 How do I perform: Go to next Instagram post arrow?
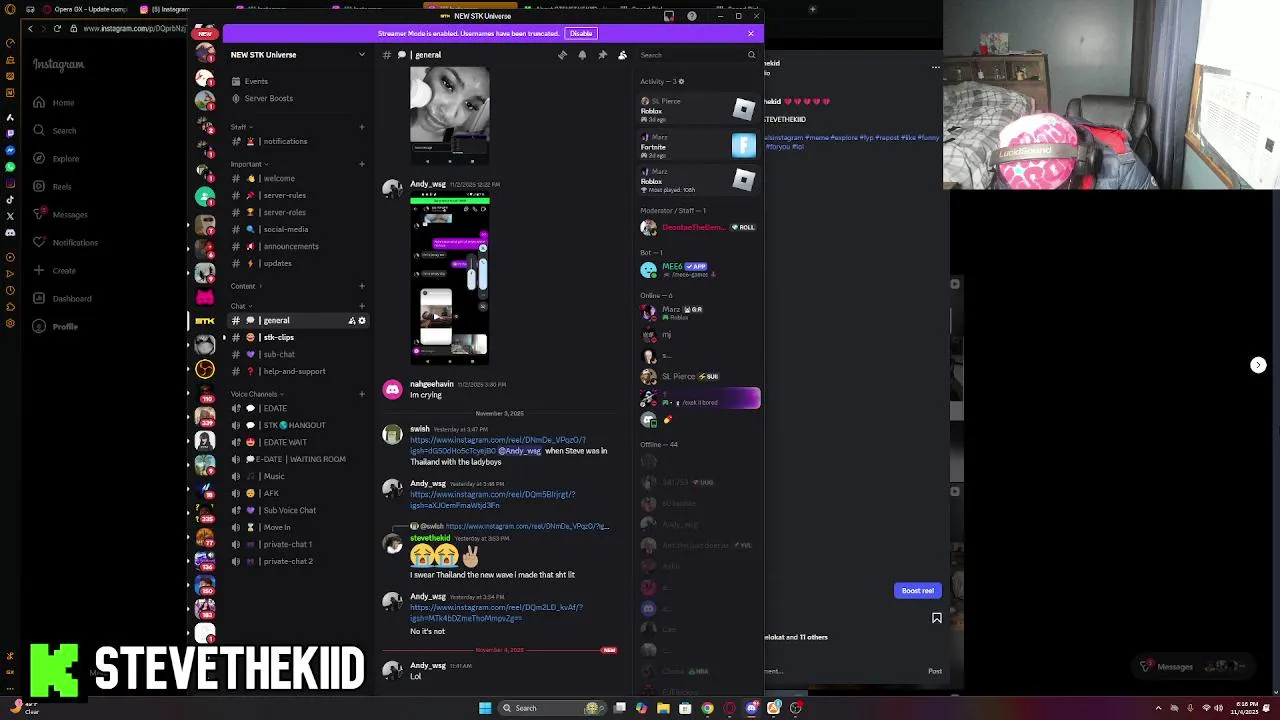pos(1258,365)
